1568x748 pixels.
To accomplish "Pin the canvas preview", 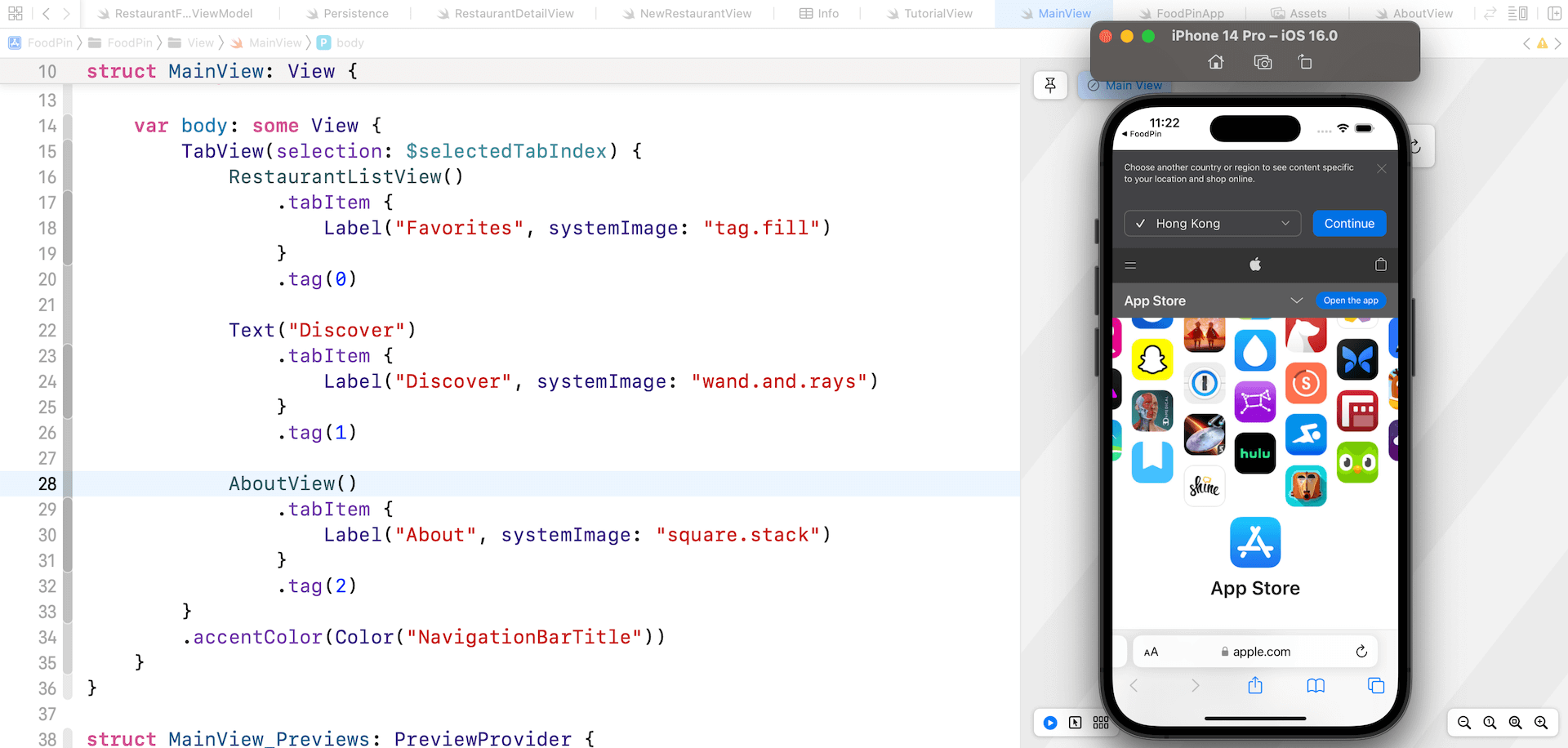I will (x=1050, y=85).
